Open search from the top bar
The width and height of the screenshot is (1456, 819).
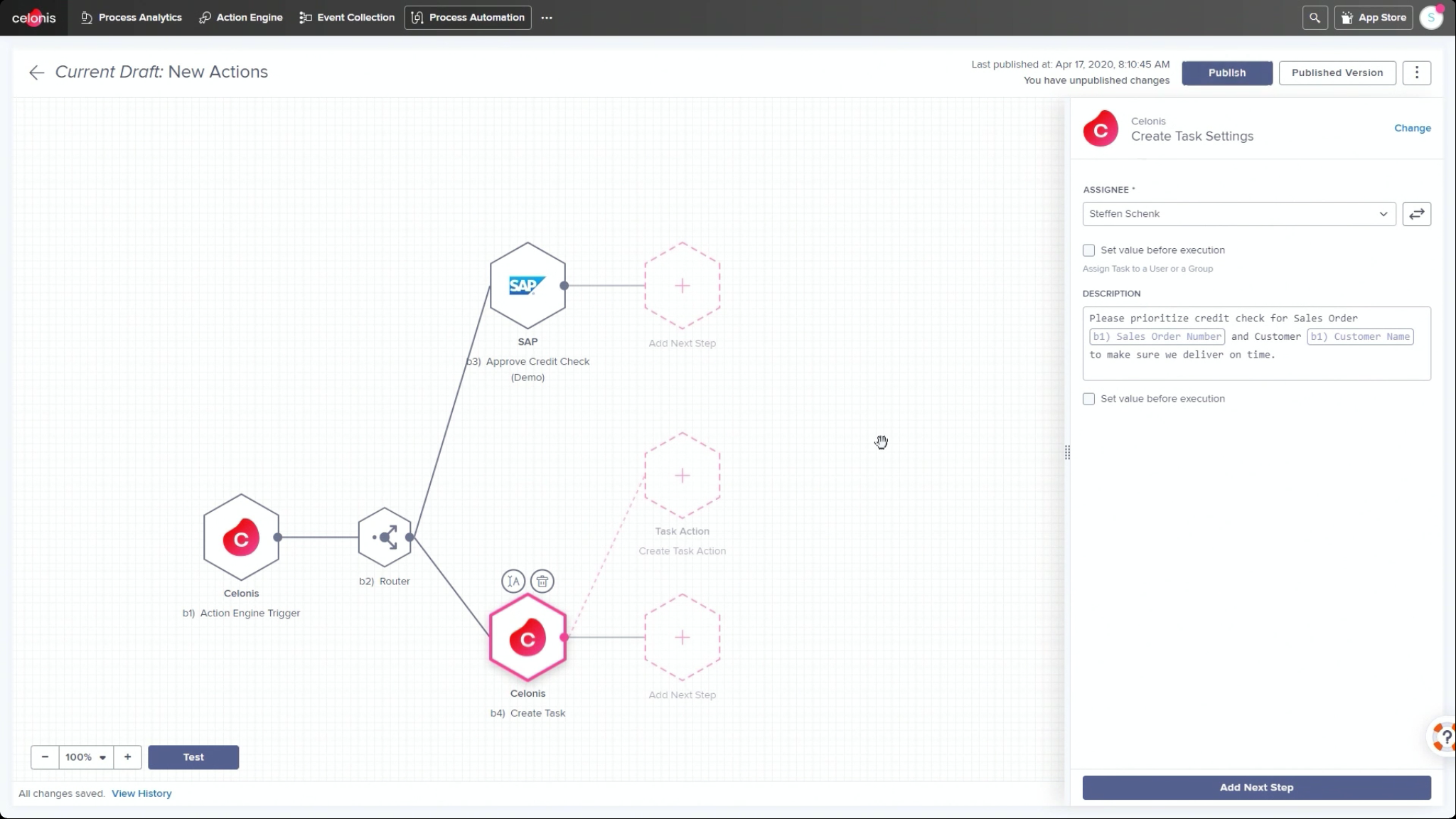tap(1315, 17)
